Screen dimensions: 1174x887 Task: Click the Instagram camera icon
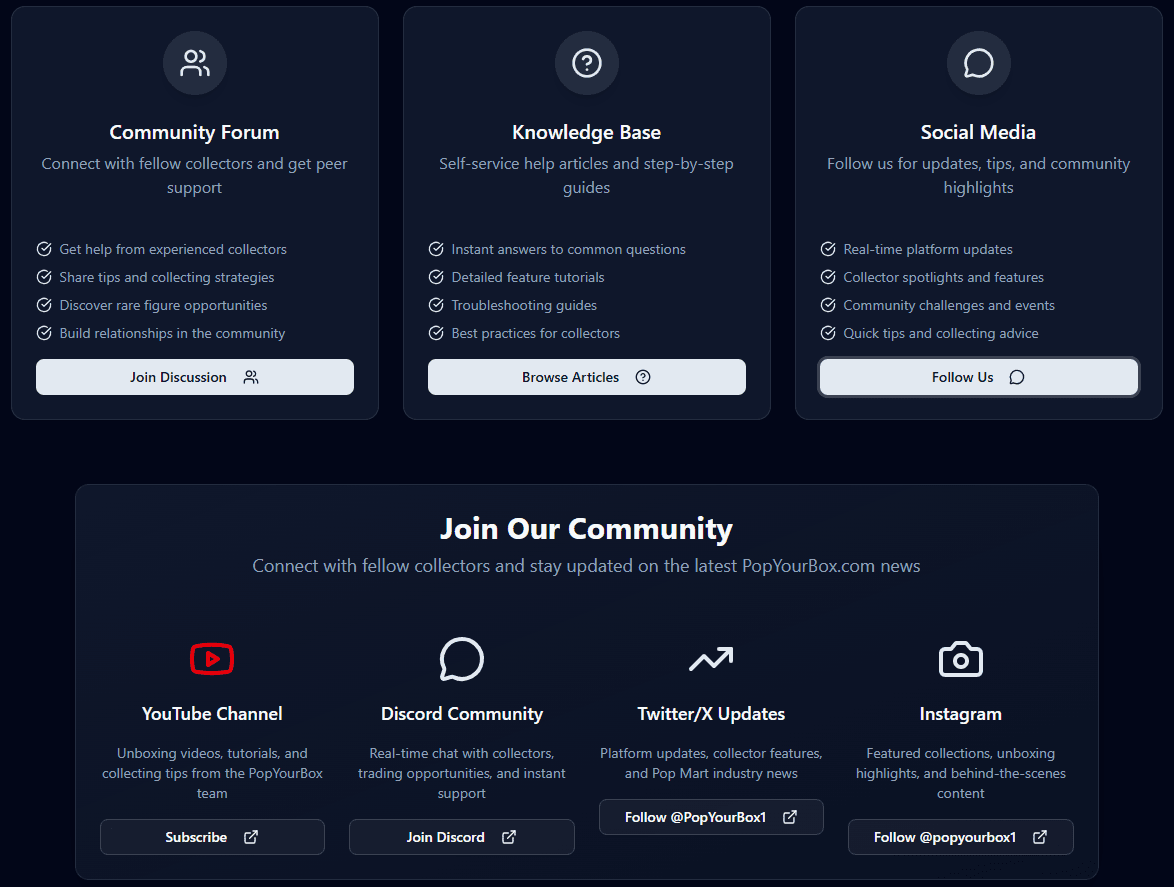click(960, 659)
